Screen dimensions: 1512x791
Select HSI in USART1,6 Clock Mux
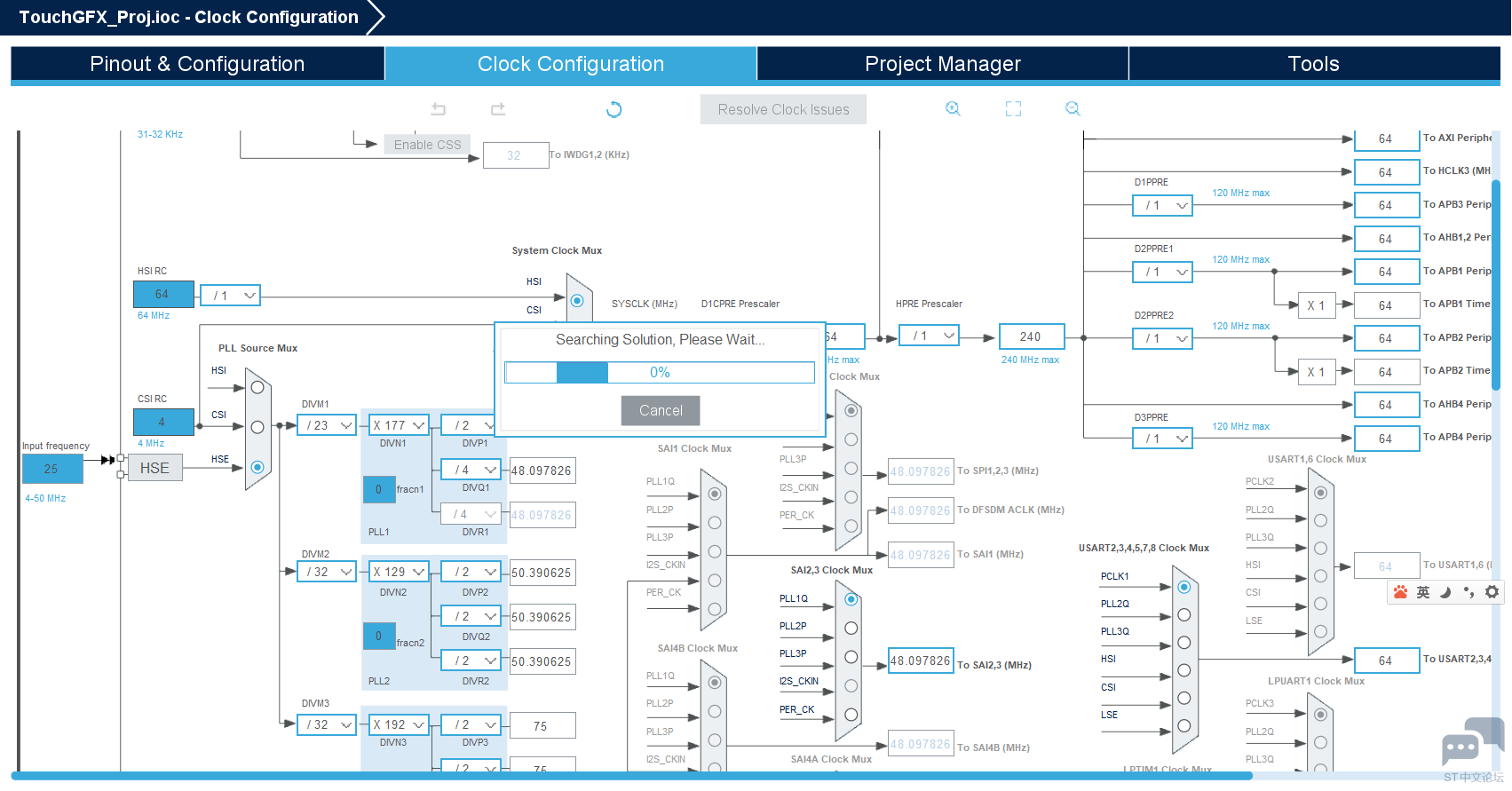[x=1320, y=576]
